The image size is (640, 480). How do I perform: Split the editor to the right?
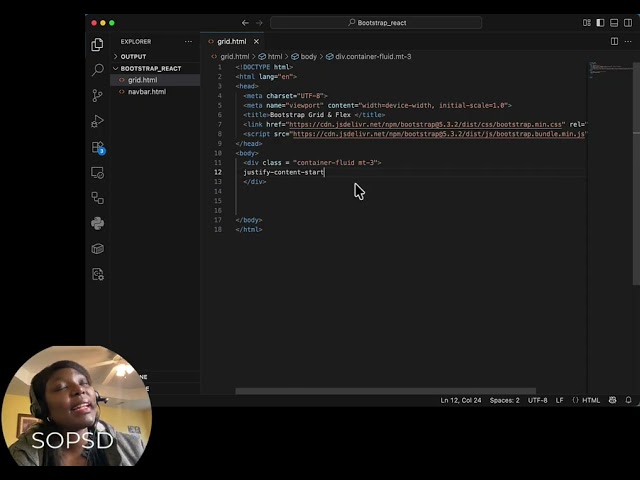pos(614,41)
